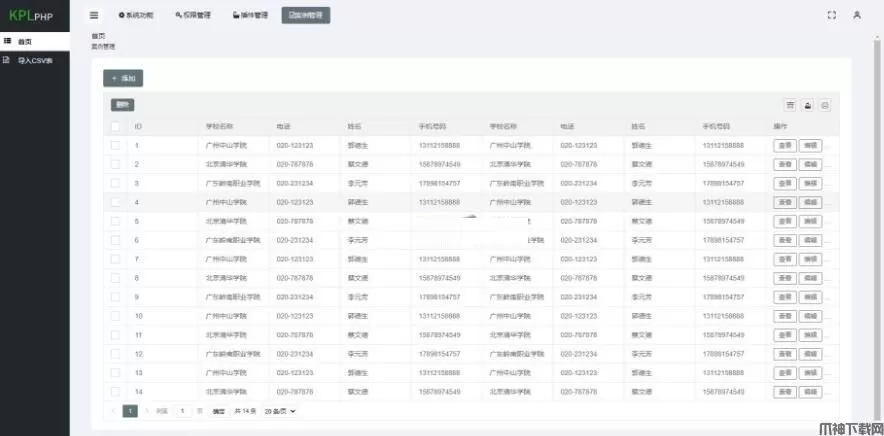Tick the checkbox for row ID 3

pos(116,183)
